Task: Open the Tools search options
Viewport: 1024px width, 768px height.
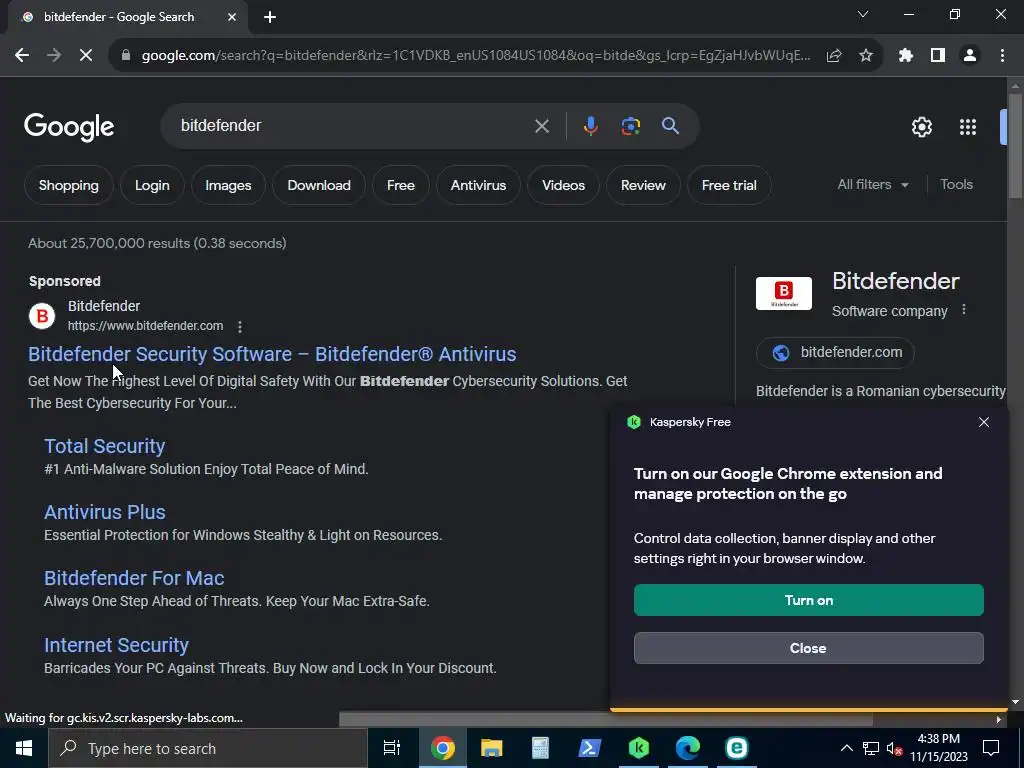Action: tap(957, 185)
